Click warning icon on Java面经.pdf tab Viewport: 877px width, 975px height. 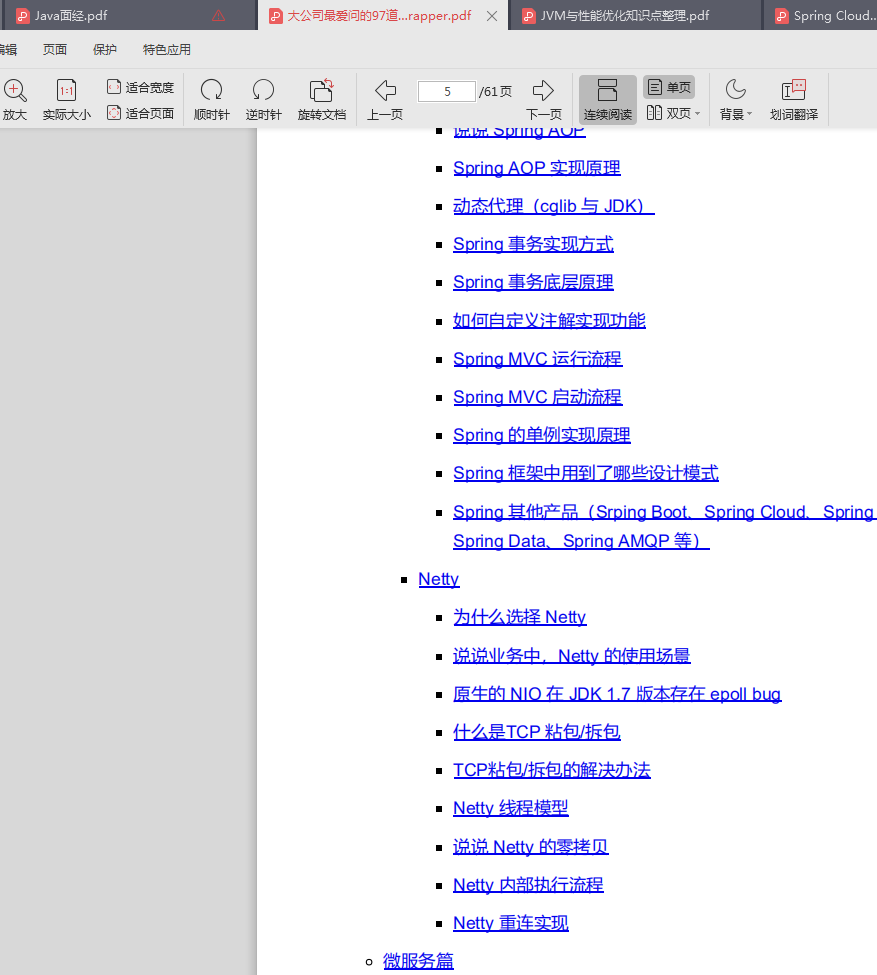coord(218,16)
